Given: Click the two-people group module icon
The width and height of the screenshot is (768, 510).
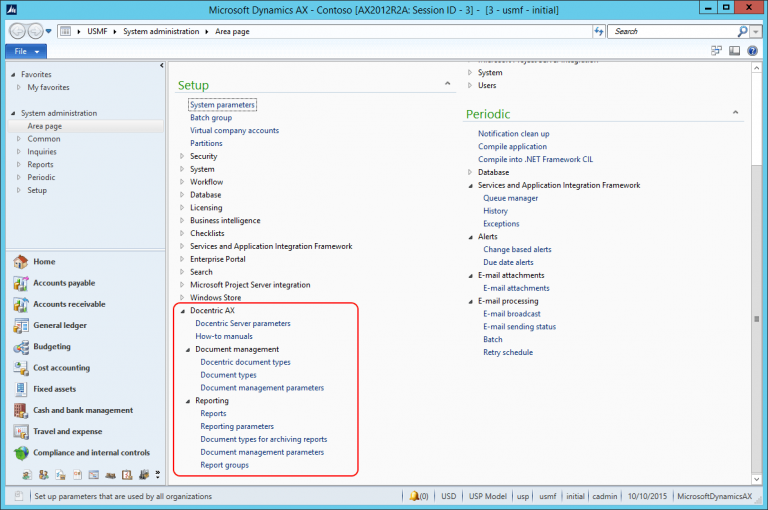Looking at the screenshot, I should pos(44,475).
